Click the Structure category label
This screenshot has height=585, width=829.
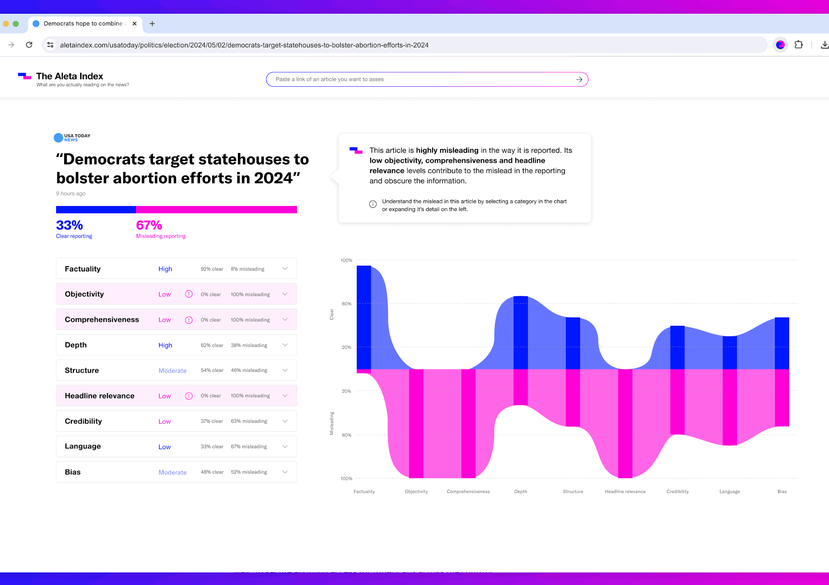tap(83, 370)
